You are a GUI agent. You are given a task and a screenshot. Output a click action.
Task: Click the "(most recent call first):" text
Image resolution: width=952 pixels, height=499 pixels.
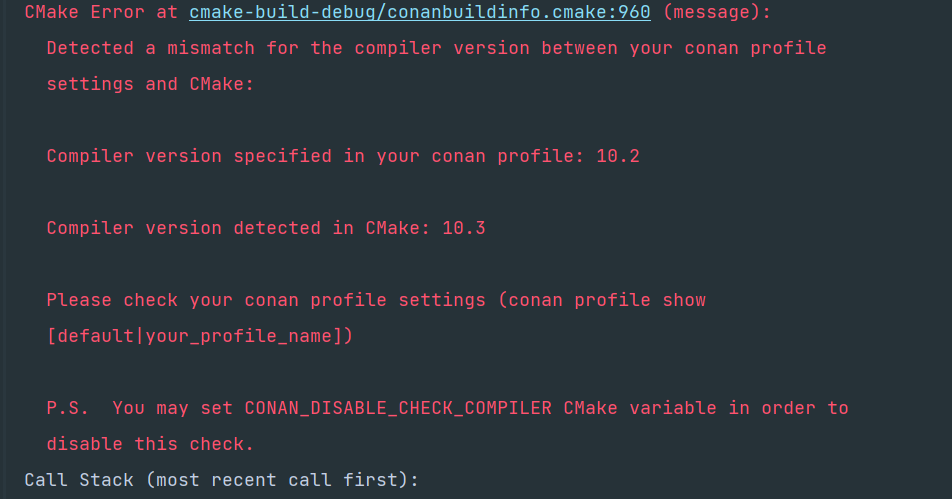(282, 480)
